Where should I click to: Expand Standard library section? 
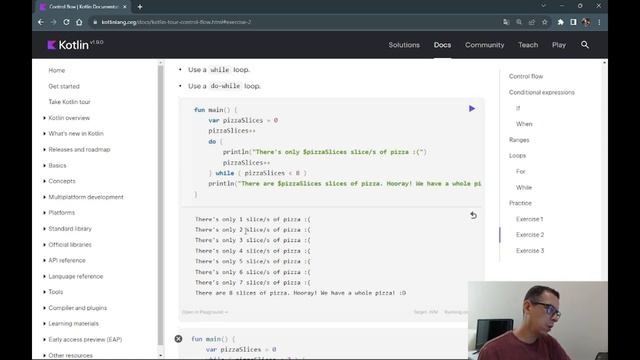click(70, 229)
